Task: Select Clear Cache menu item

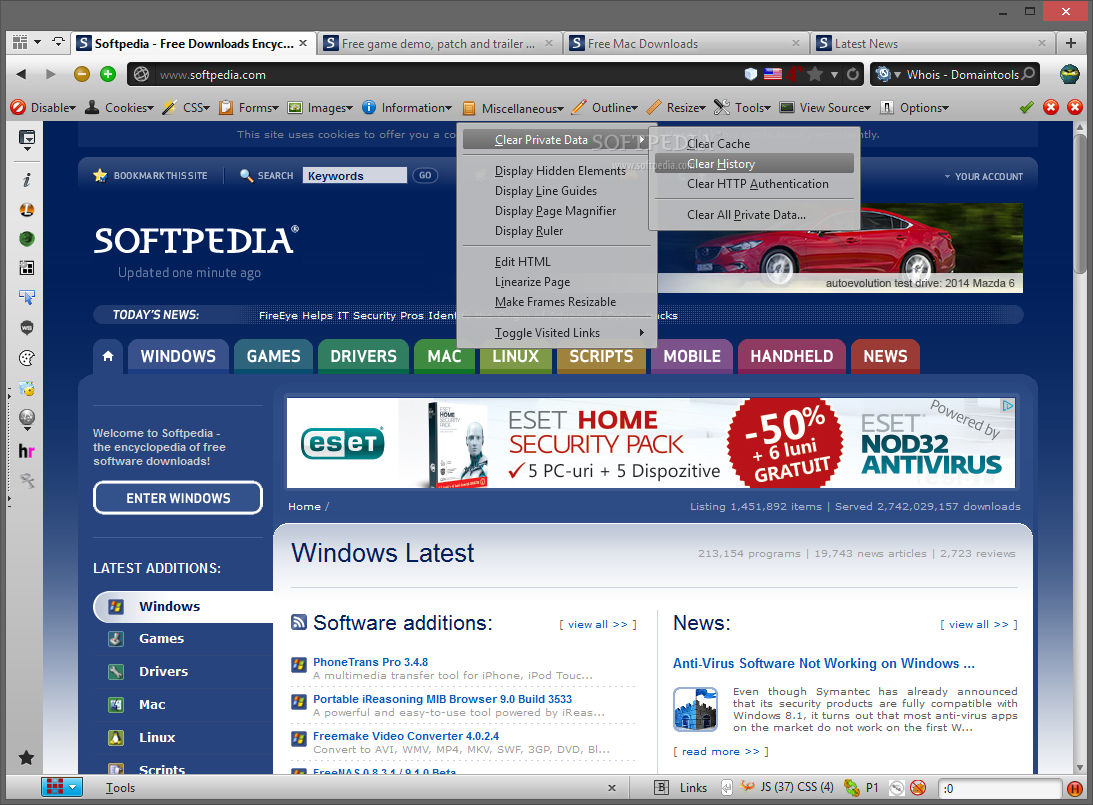Action: tap(753, 144)
